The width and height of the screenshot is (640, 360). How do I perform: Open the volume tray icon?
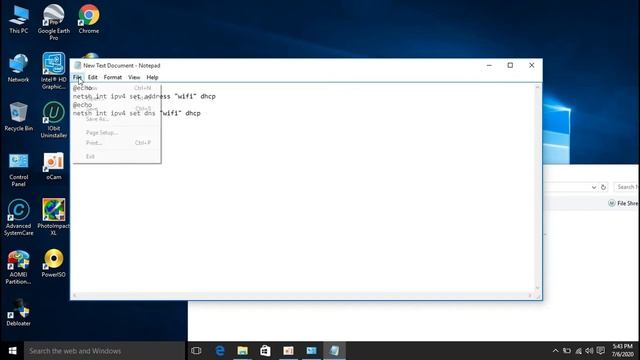coord(589,351)
